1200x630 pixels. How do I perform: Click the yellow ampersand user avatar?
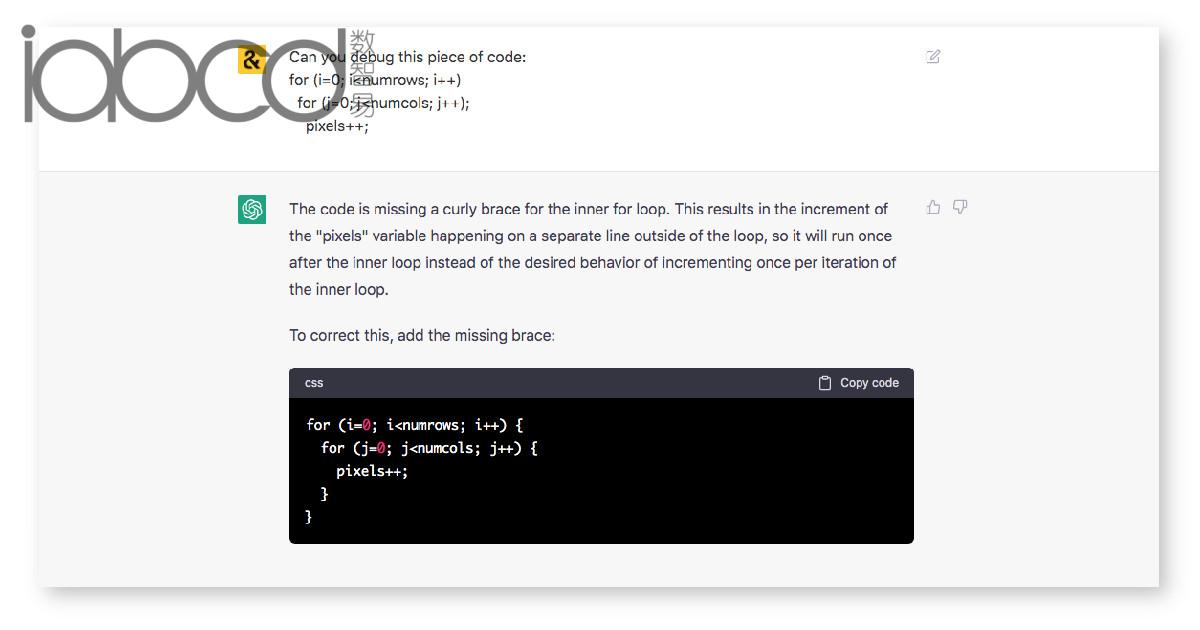click(252, 59)
